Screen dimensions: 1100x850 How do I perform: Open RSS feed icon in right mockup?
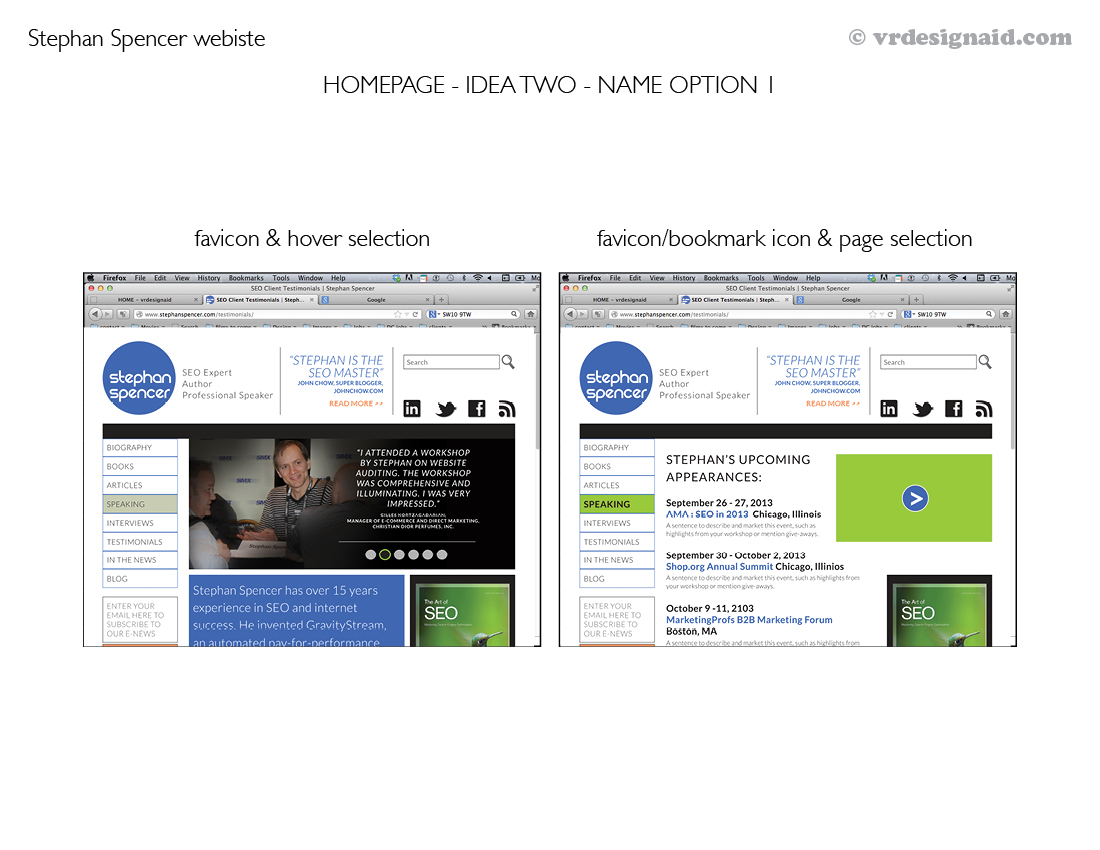click(984, 409)
